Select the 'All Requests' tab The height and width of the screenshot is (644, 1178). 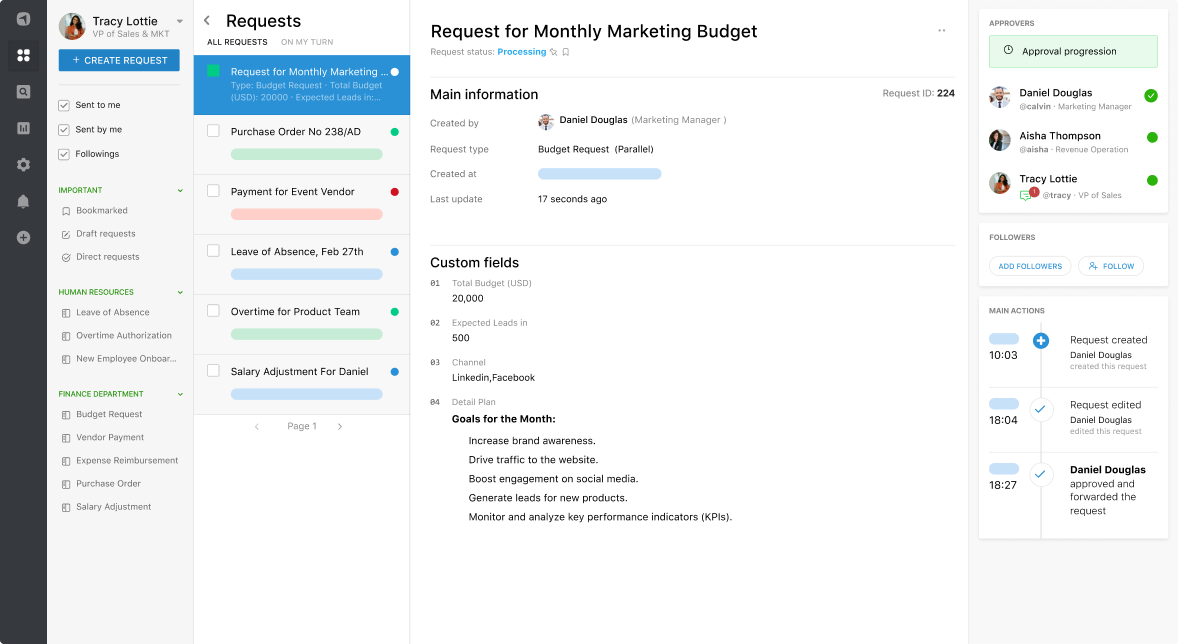[237, 42]
